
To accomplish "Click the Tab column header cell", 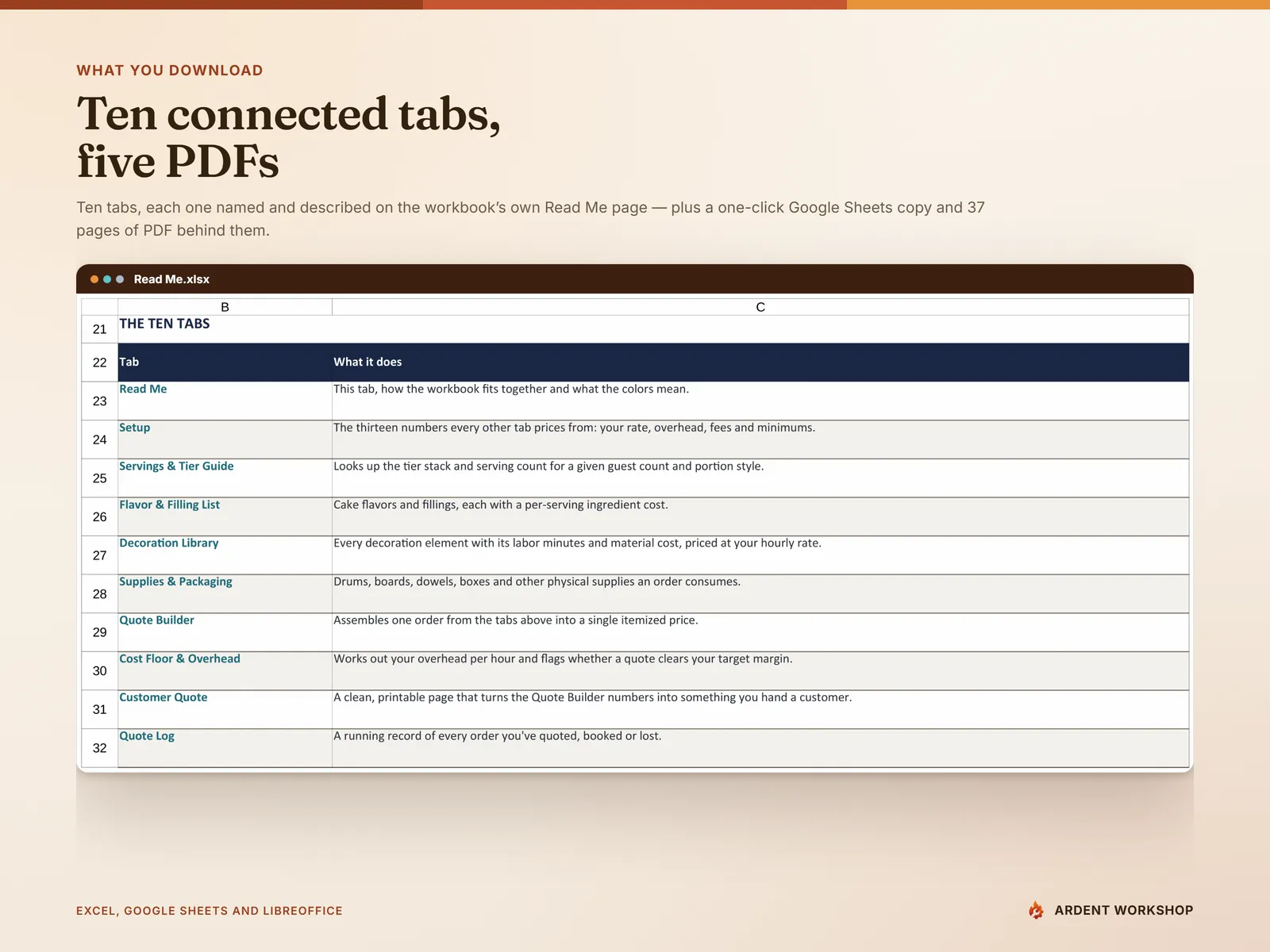I will pos(225,363).
